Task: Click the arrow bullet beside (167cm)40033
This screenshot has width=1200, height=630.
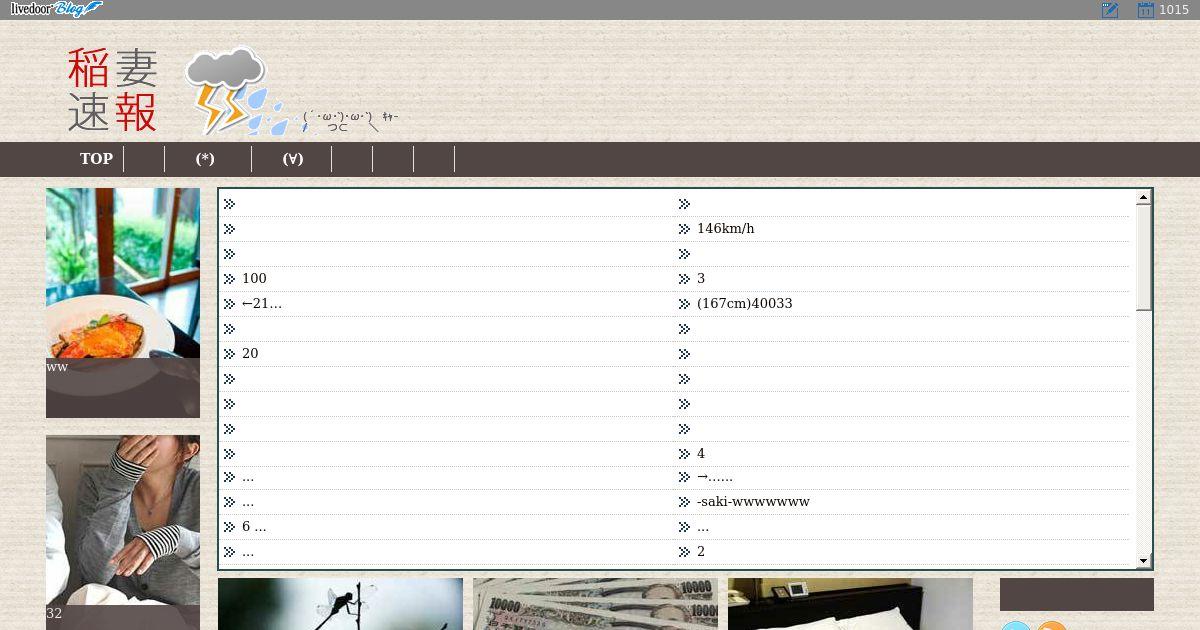Action: (684, 304)
